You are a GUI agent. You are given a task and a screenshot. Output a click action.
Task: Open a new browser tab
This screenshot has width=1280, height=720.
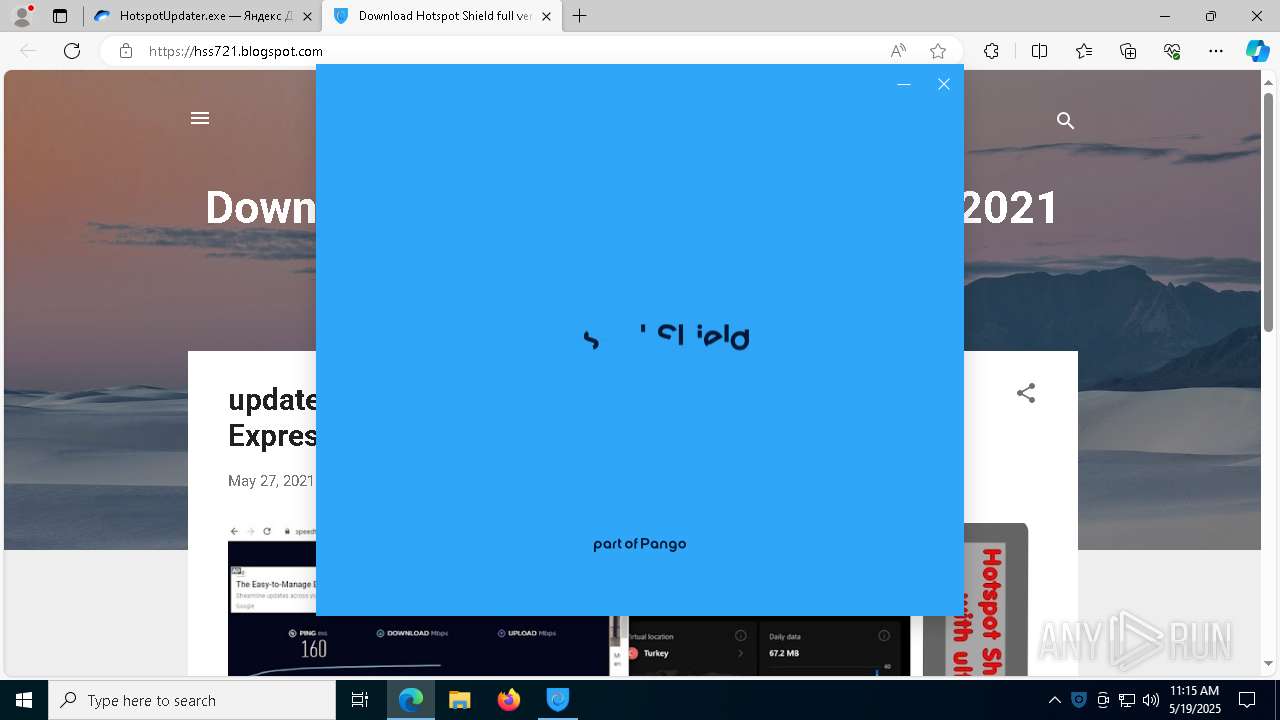(x=580, y=16)
